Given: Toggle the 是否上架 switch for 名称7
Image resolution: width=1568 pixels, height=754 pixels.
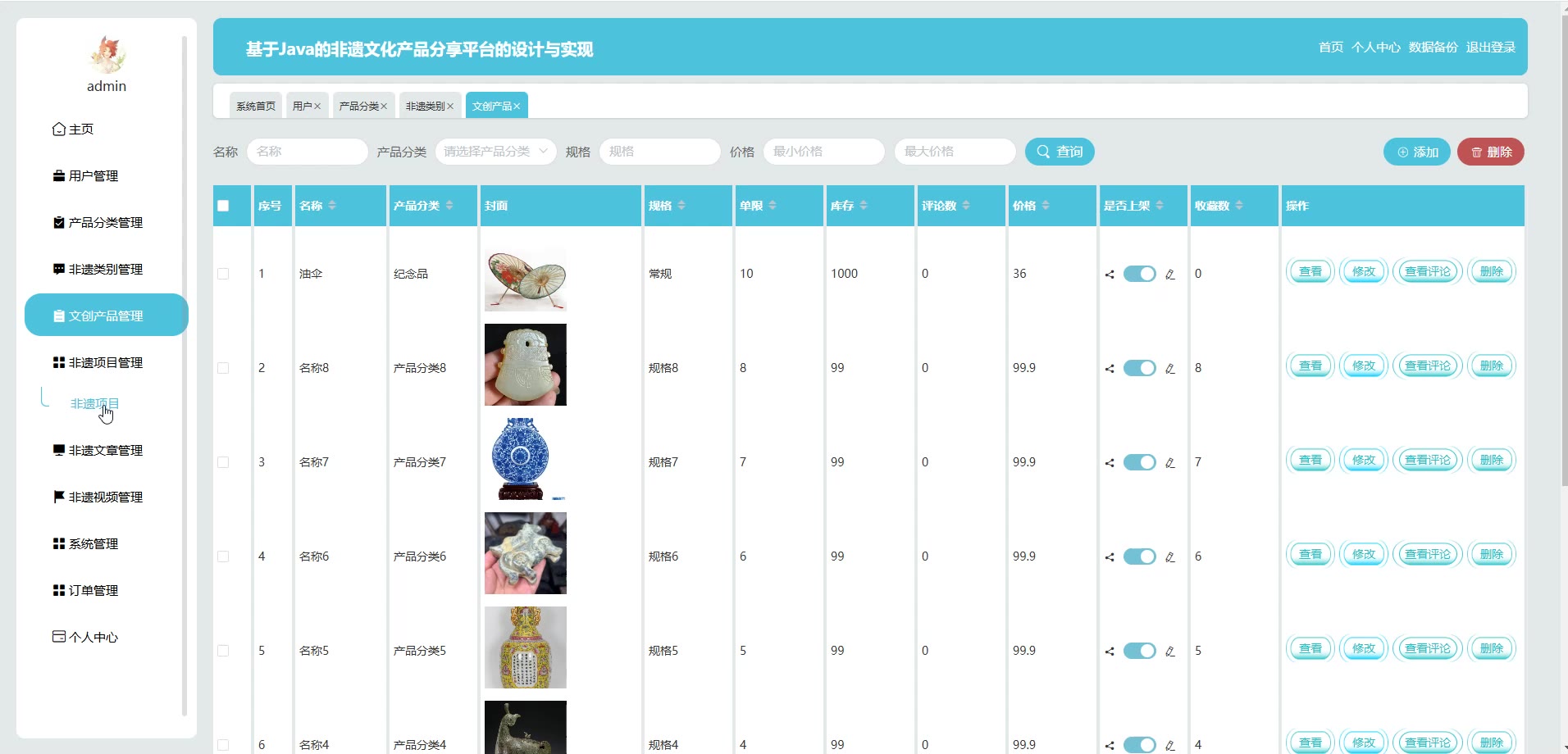Looking at the screenshot, I should (x=1139, y=462).
